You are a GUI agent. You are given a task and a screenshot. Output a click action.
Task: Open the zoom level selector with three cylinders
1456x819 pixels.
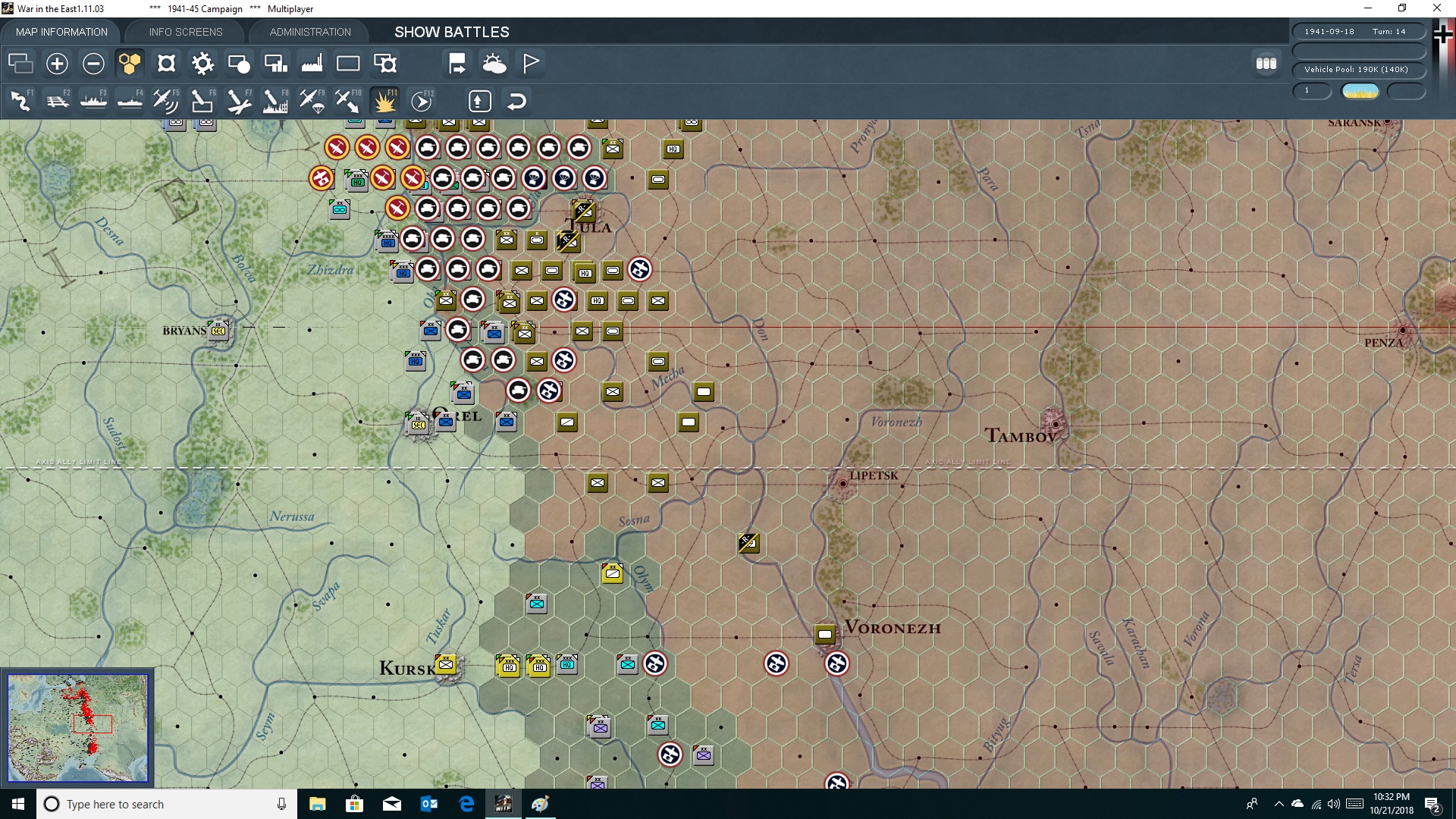click(x=1265, y=64)
